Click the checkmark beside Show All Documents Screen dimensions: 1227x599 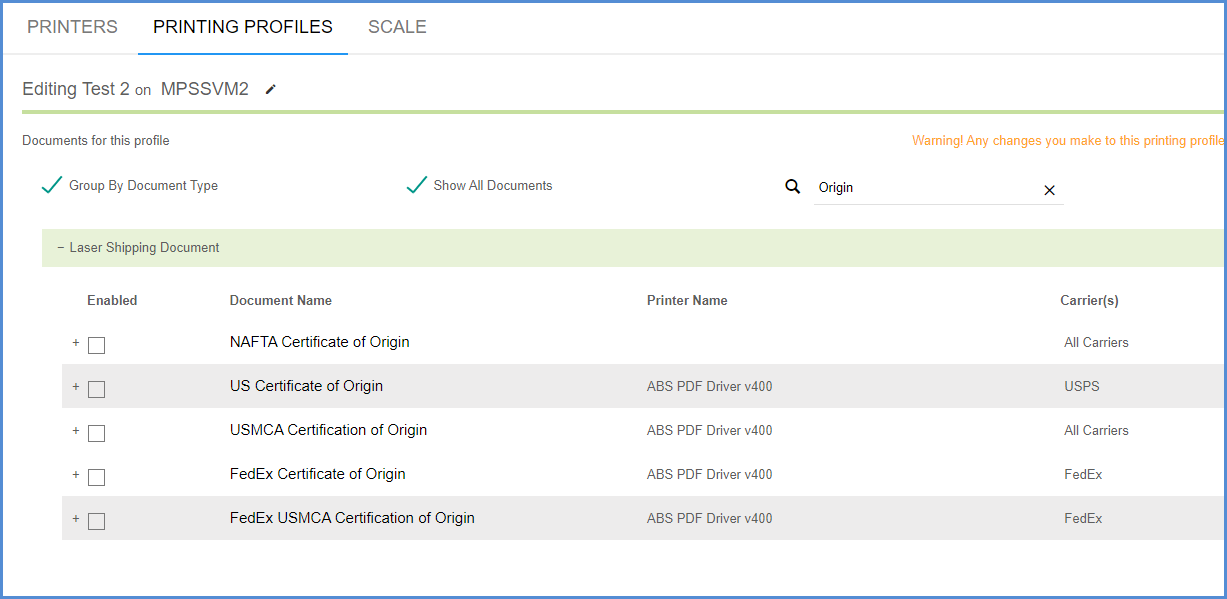(416, 184)
